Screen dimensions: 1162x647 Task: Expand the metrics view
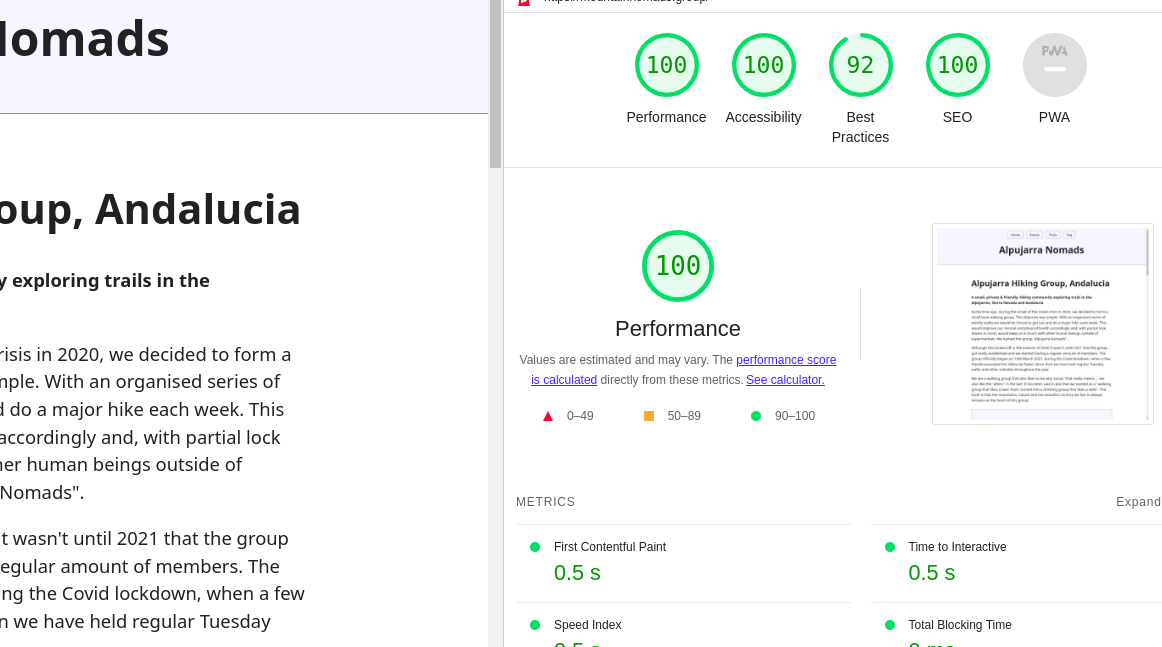1138,501
